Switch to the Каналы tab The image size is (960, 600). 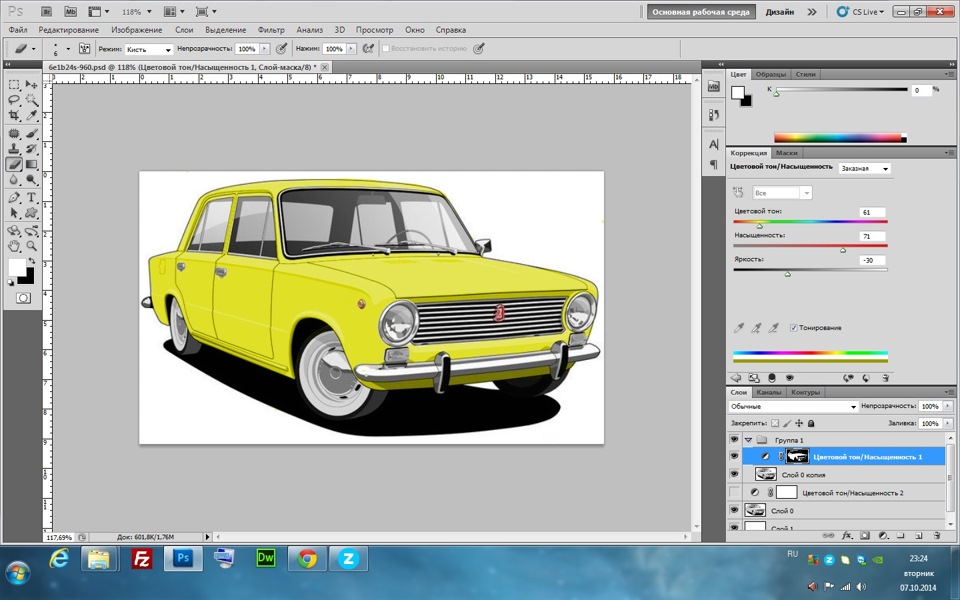768,392
